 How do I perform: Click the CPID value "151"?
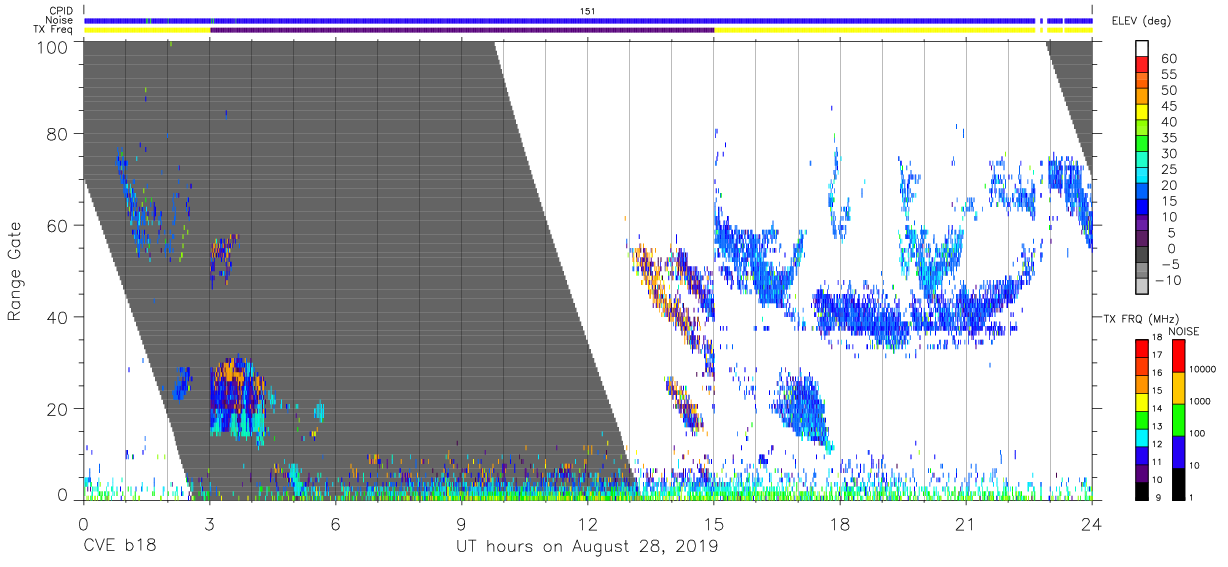(x=588, y=10)
